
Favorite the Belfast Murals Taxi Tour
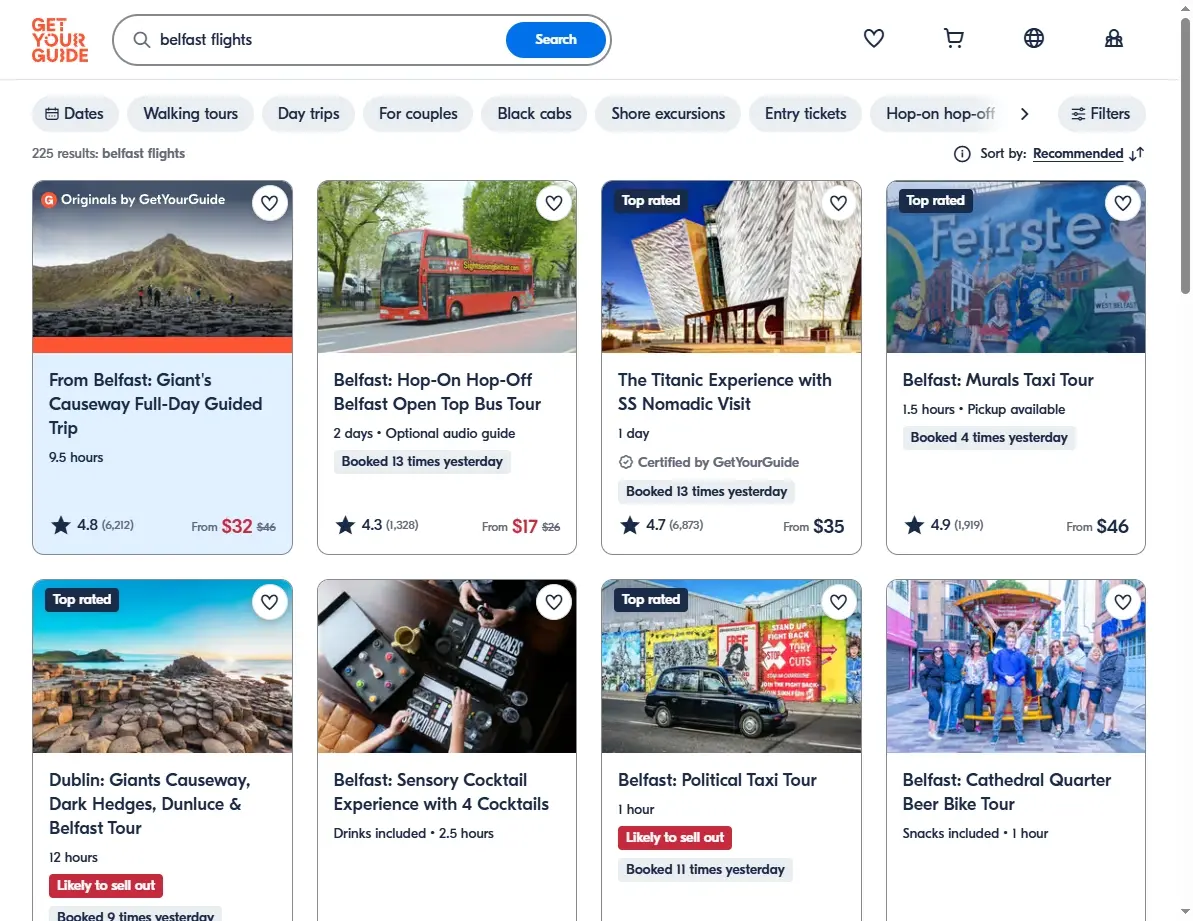pos(1123,203)
